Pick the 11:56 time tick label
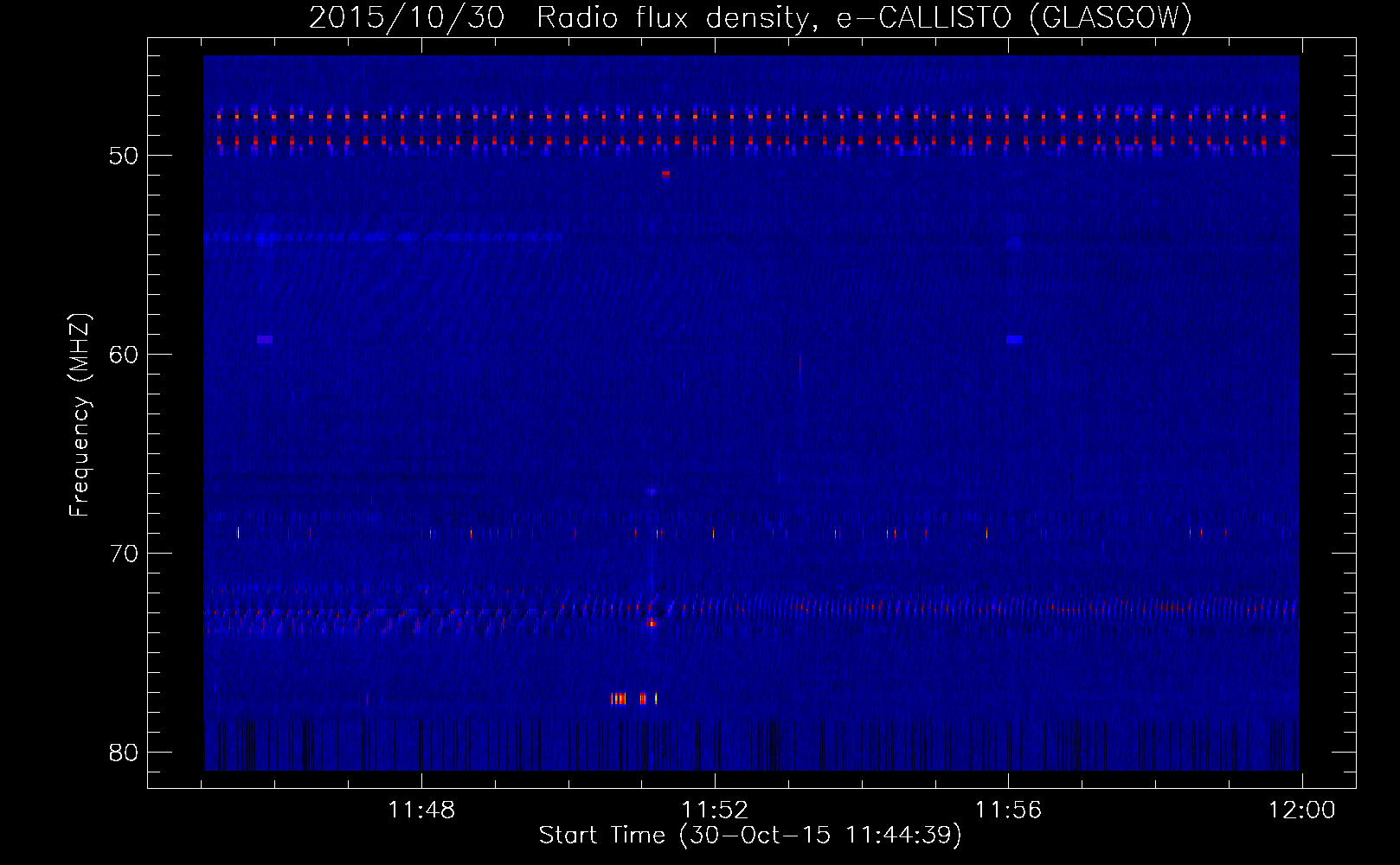The width and height of the screenshot is (1400, 865). [1008, 811]
